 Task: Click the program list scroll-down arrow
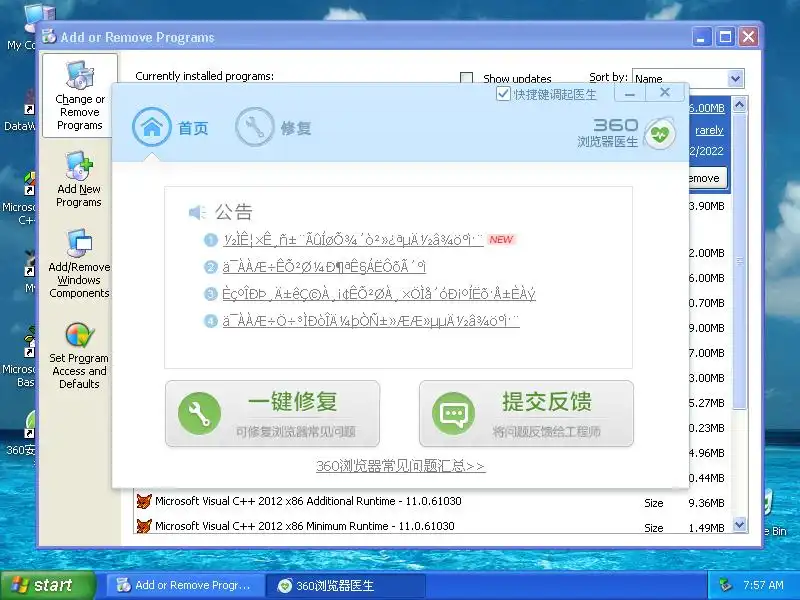tap(739, 524)
